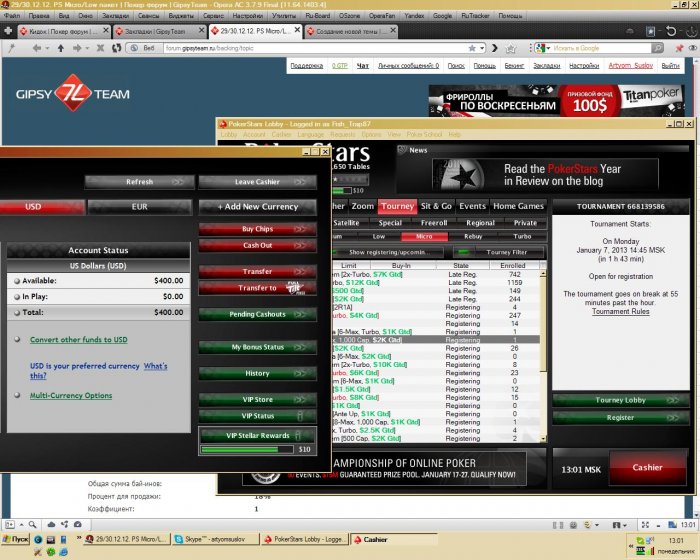Switch to Закладки GipsyTeam browser tab
This screenshot has height=560, width=700.
pos(159,31)
